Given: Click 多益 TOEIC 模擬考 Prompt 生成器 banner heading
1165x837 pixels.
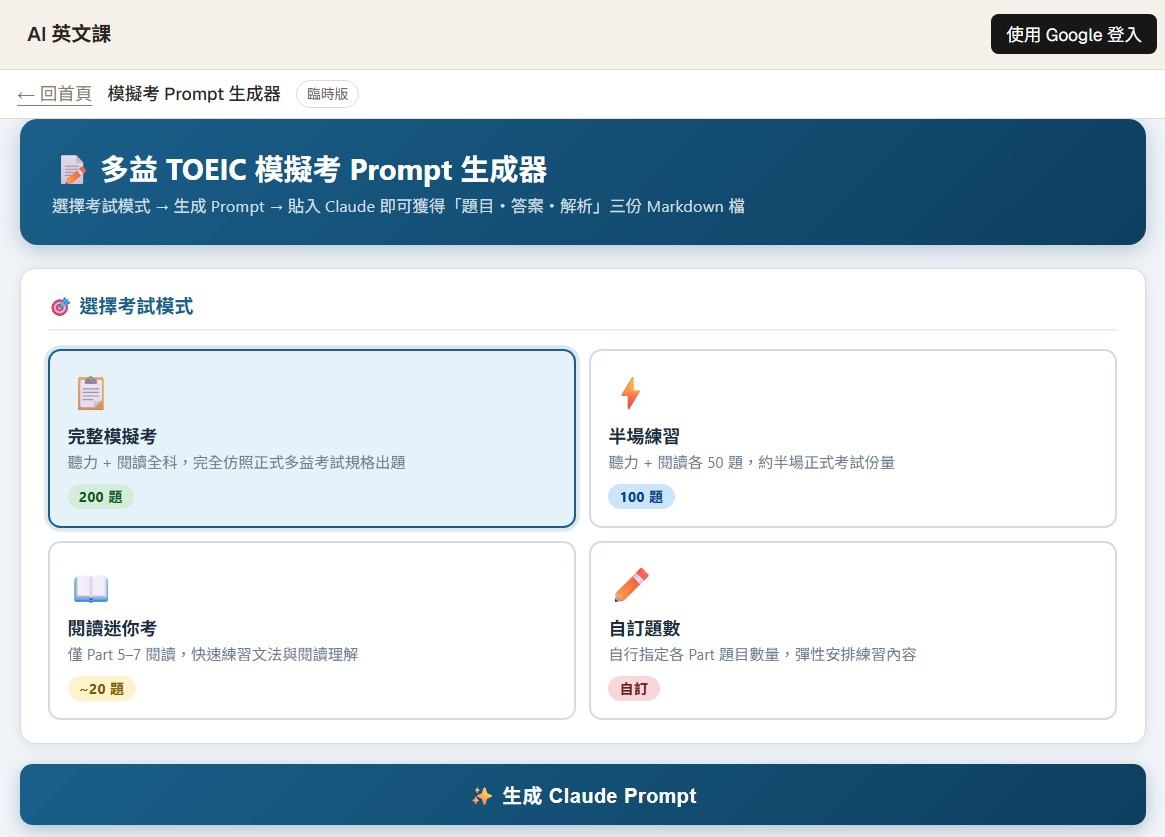Looking at the screenshot, I should (324, 169).
